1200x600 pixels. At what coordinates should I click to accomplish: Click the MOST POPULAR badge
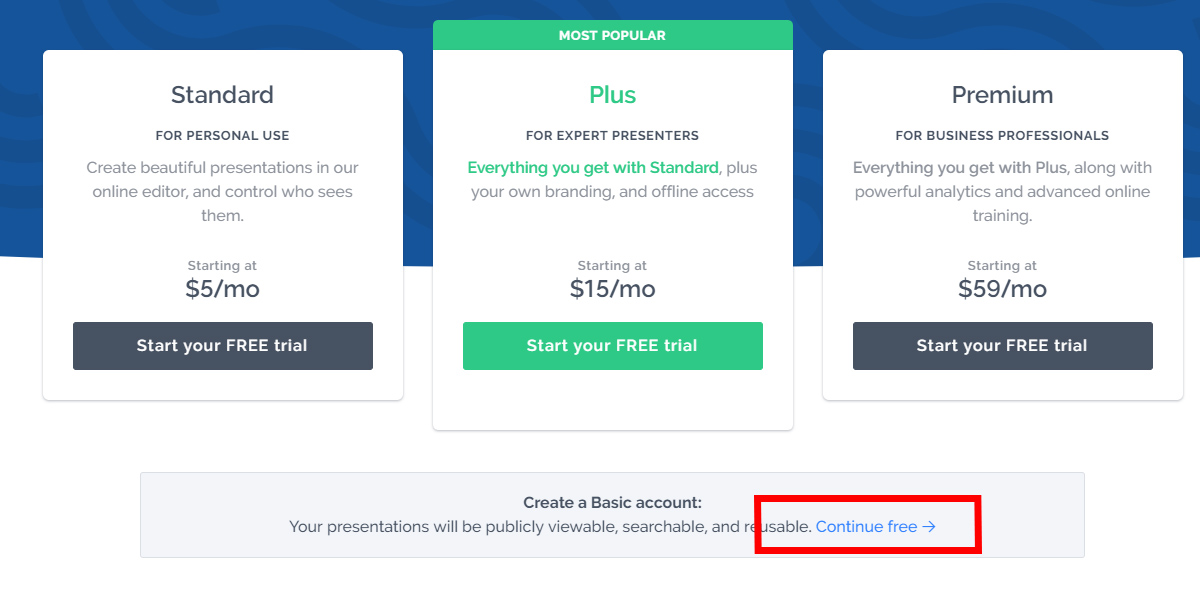(612, 36)
